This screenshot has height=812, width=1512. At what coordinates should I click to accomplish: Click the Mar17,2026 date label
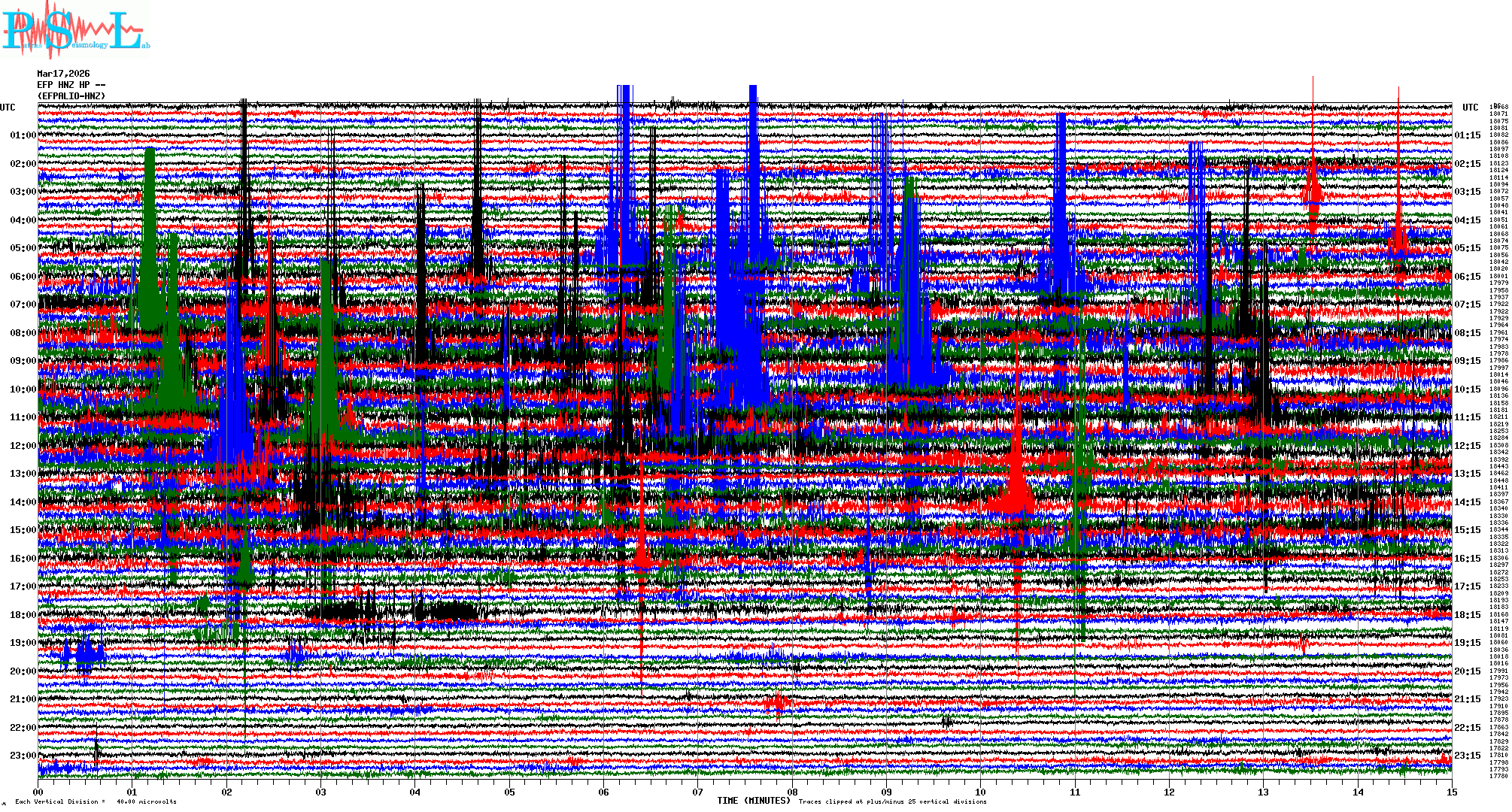click(63, 74)
